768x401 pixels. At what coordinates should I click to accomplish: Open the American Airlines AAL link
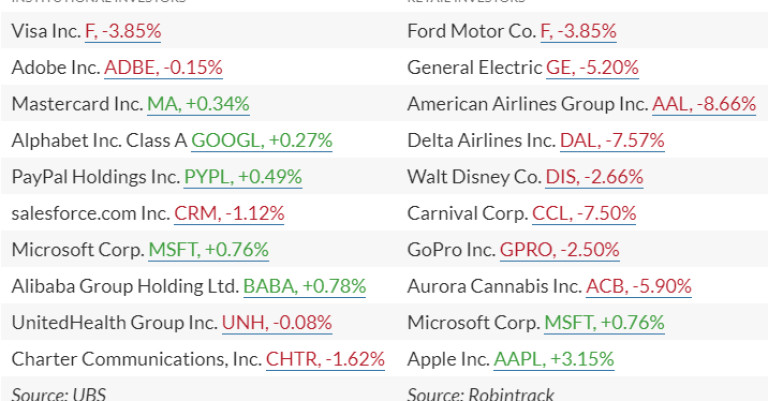(x=699, y=104)
